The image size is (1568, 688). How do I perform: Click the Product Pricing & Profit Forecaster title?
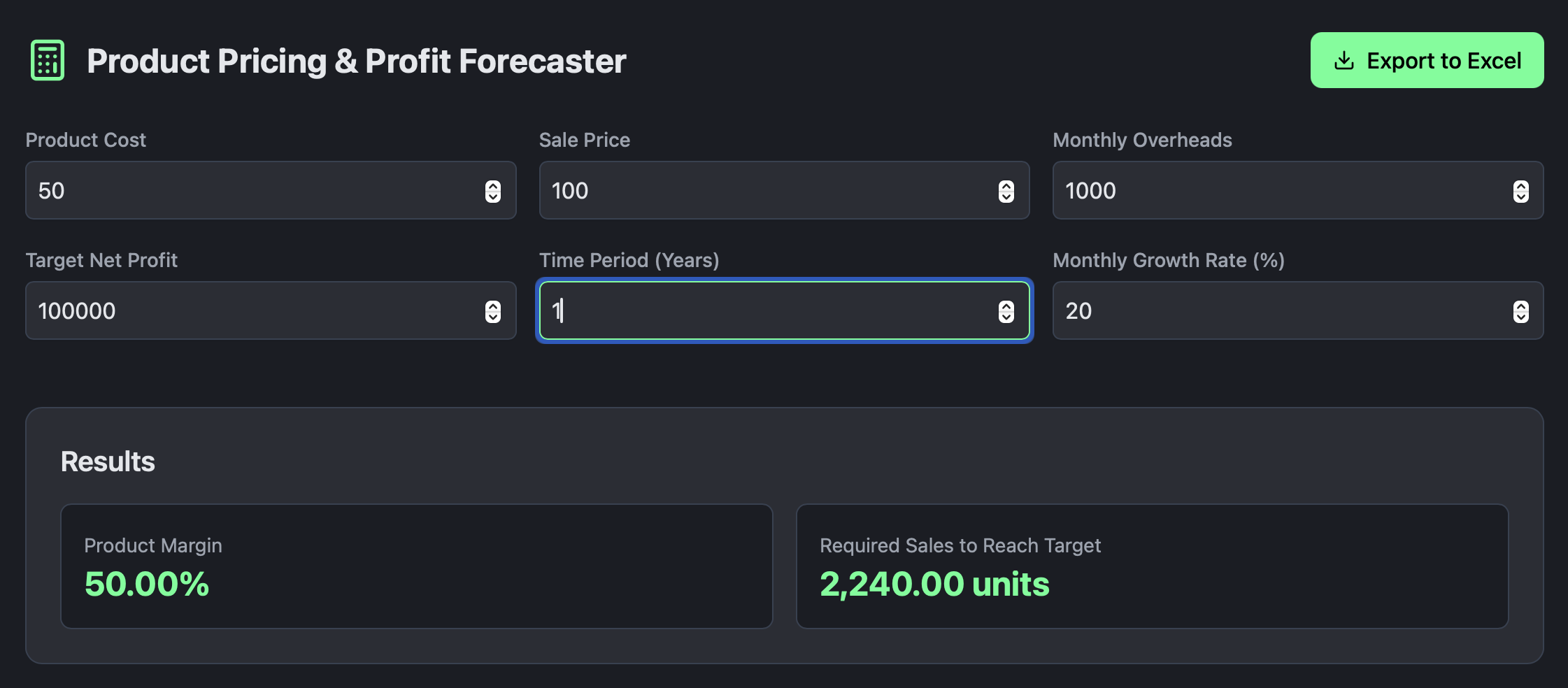356,61
